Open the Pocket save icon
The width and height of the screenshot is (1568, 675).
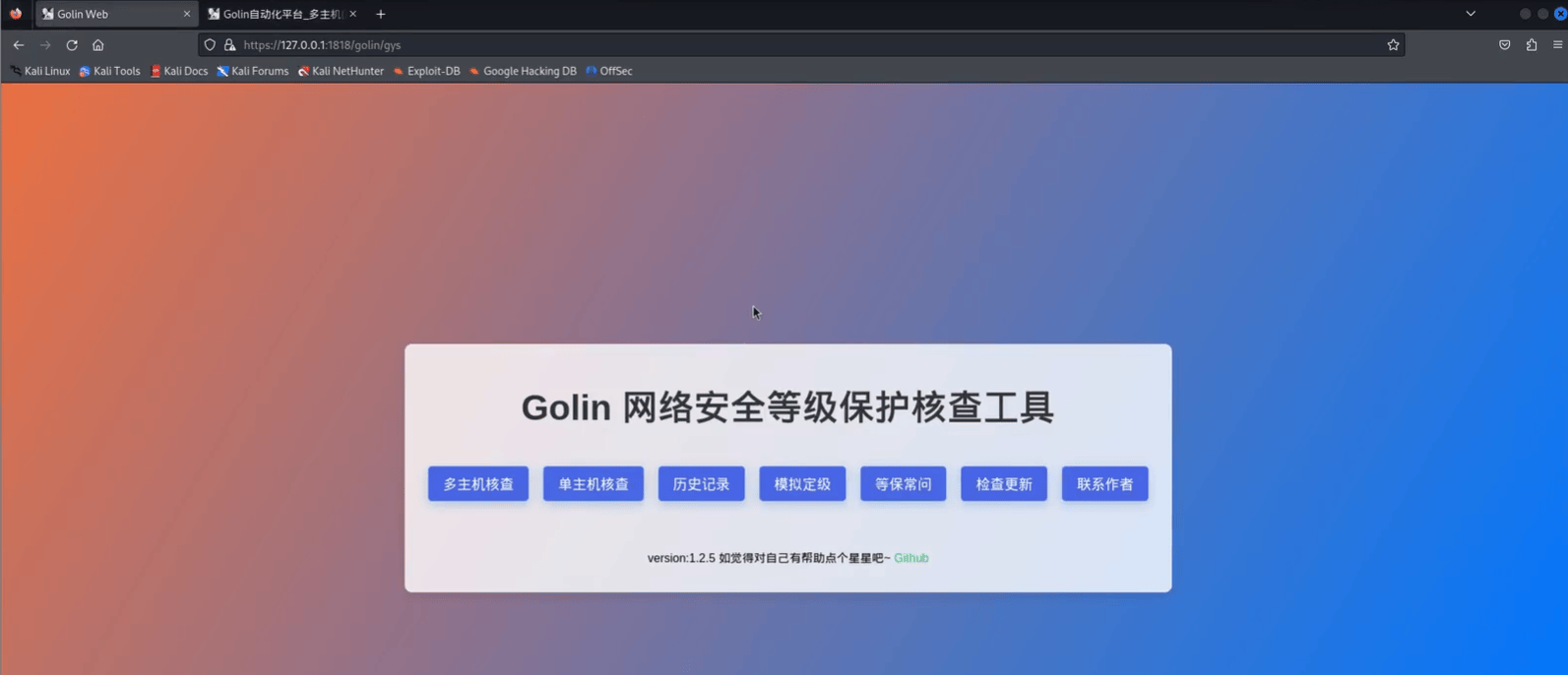(1505, 45)
